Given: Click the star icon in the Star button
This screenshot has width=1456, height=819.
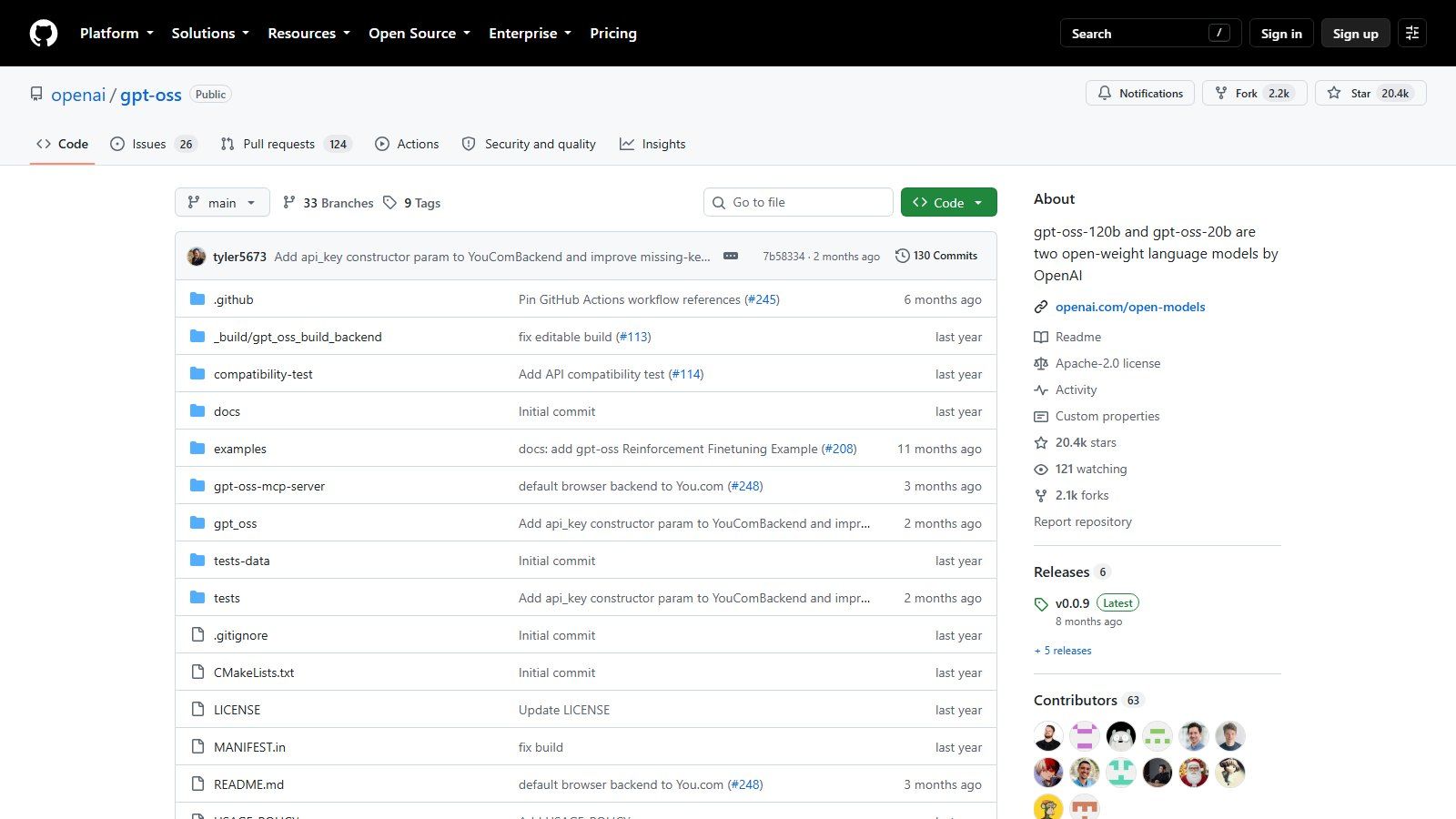Looking at the screenshot, I should (1334, 93).
